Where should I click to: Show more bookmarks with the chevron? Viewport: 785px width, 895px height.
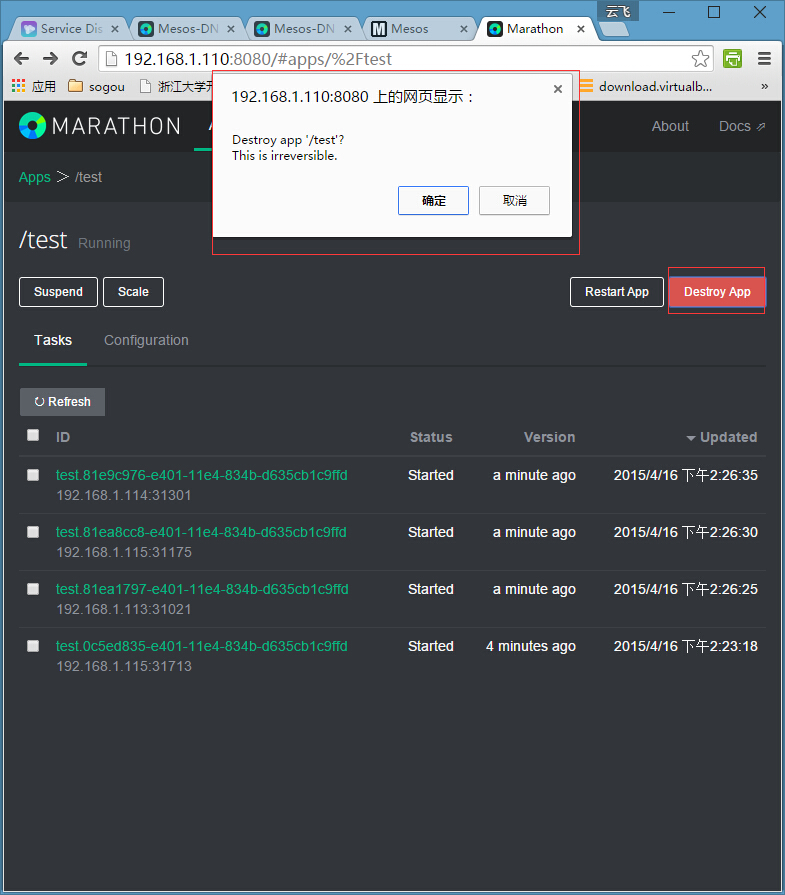click(x=764, y=86)
